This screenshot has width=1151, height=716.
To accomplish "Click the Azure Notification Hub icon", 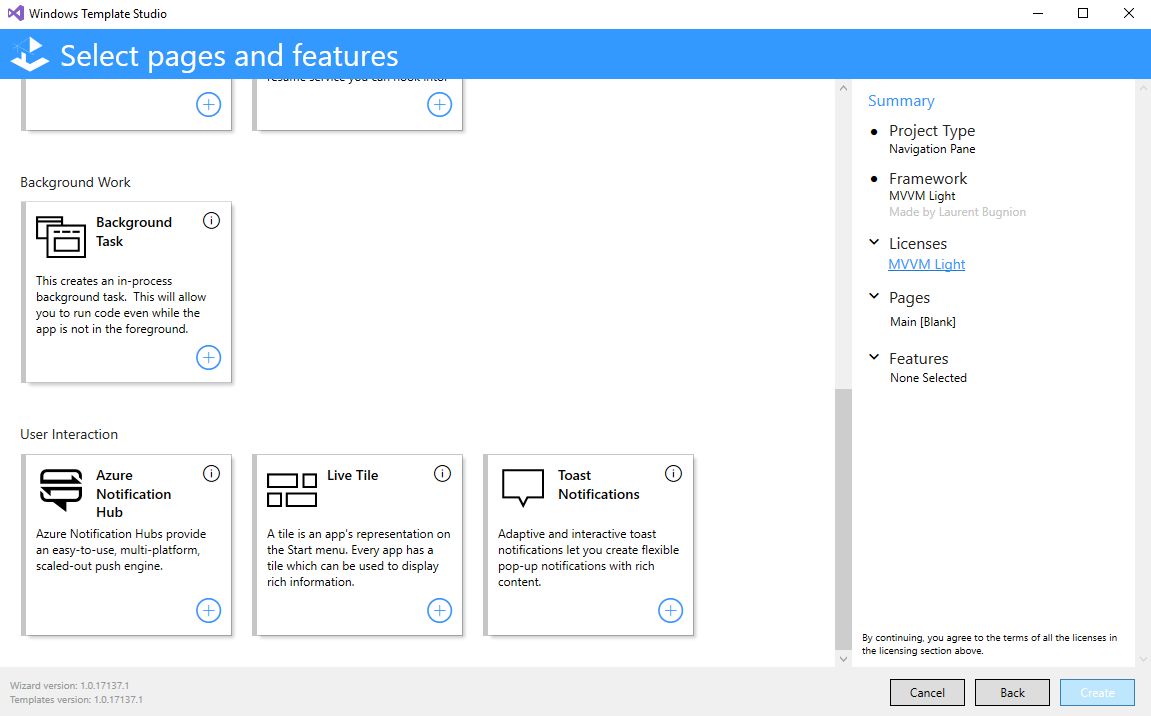I will pos(61,490).
